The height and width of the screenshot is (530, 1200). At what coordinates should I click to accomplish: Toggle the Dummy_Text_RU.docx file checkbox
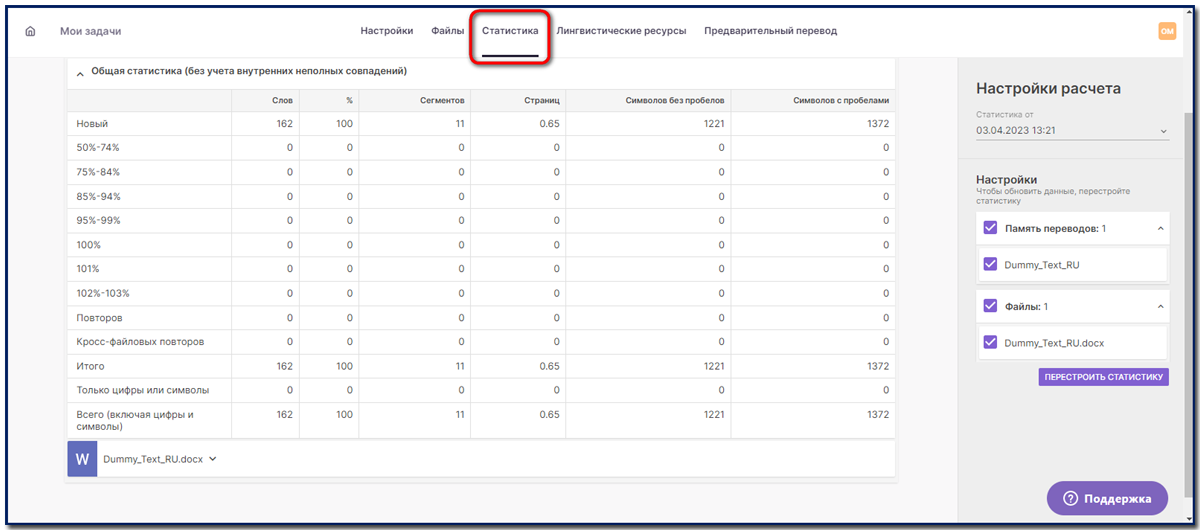990,342
